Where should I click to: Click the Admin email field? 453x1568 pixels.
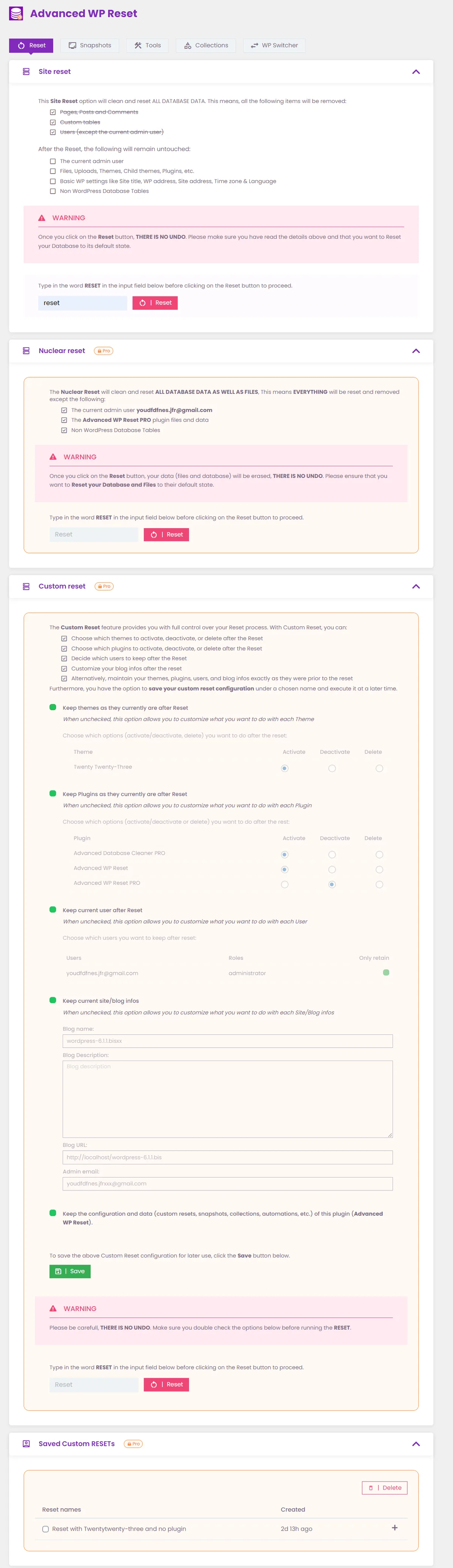[228, 1184]
